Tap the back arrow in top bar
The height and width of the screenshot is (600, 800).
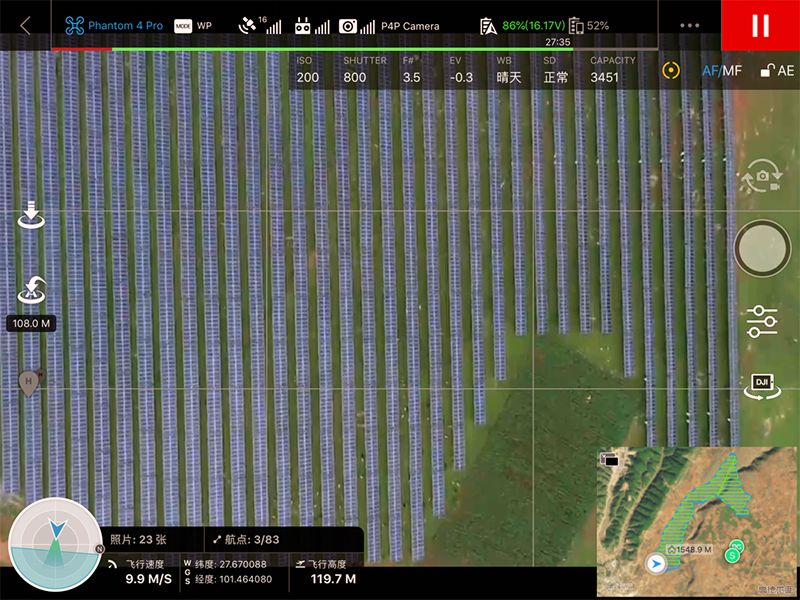click(x=25, y=25)
